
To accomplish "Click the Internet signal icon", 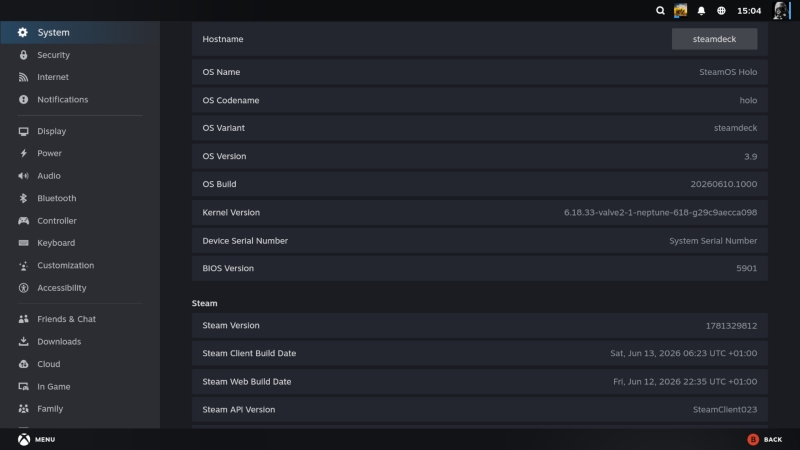I will [23, 77].
